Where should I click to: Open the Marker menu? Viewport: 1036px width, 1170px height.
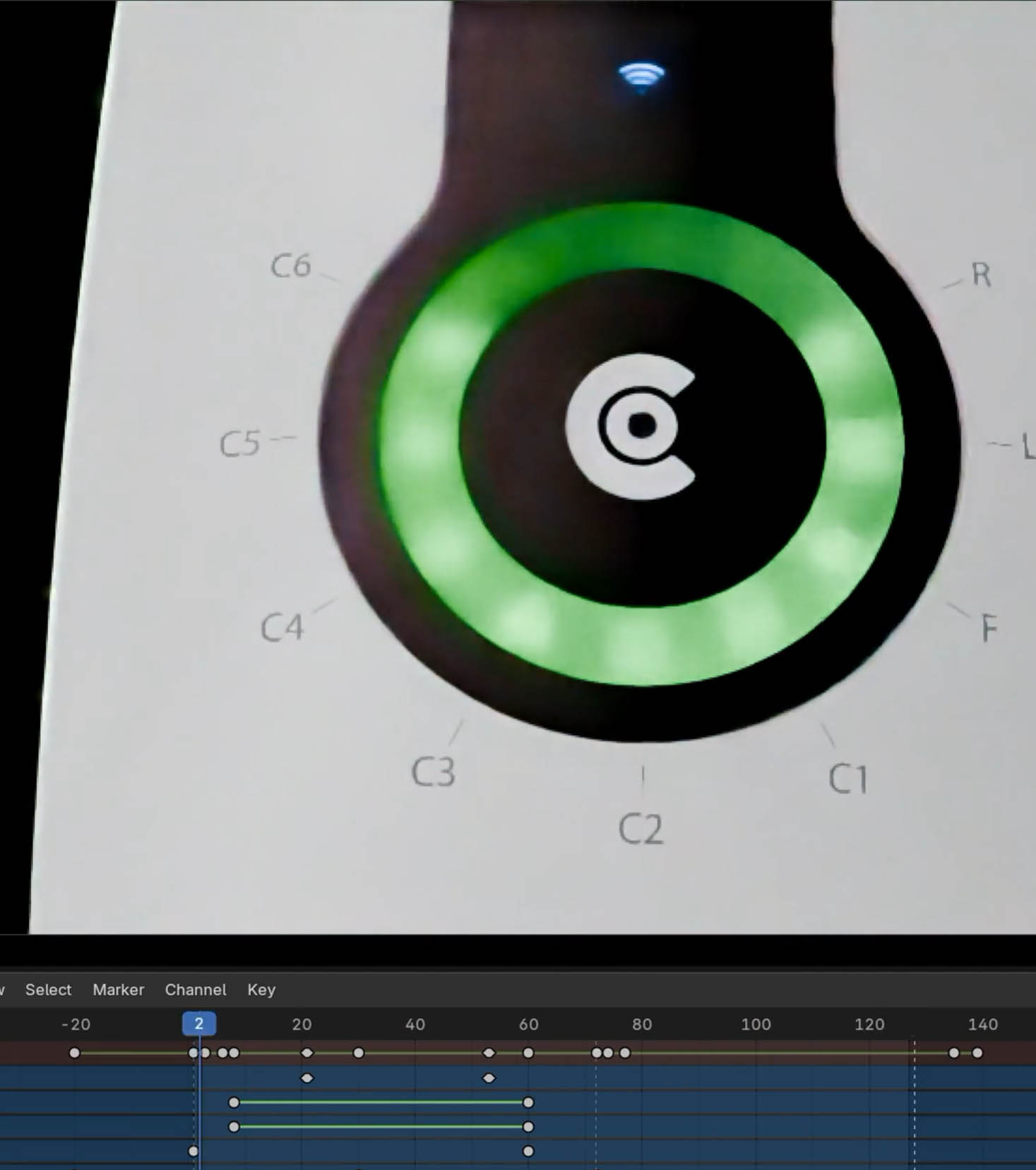(118, 989)
